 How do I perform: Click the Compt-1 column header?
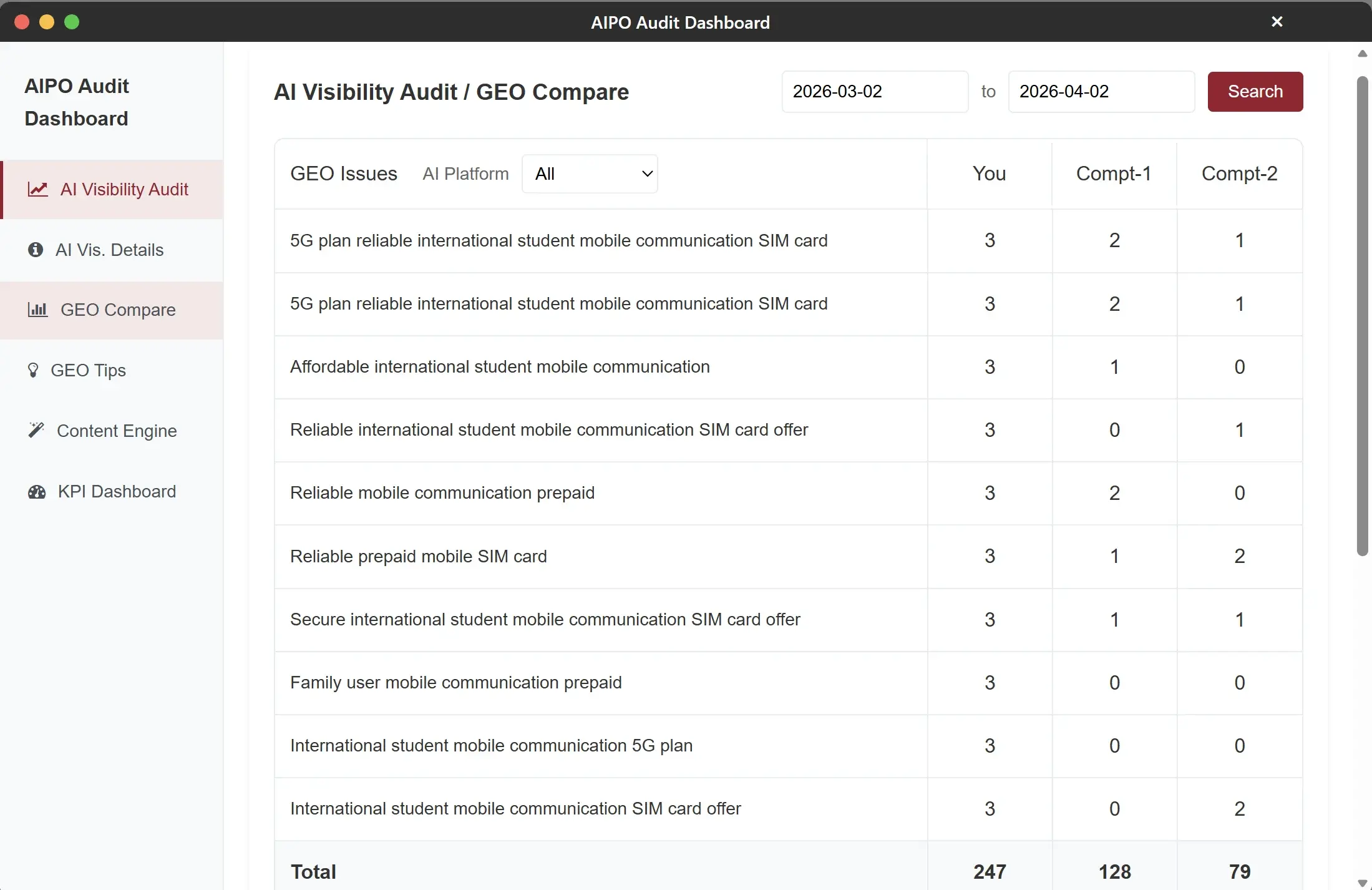tap(1113, 174)
